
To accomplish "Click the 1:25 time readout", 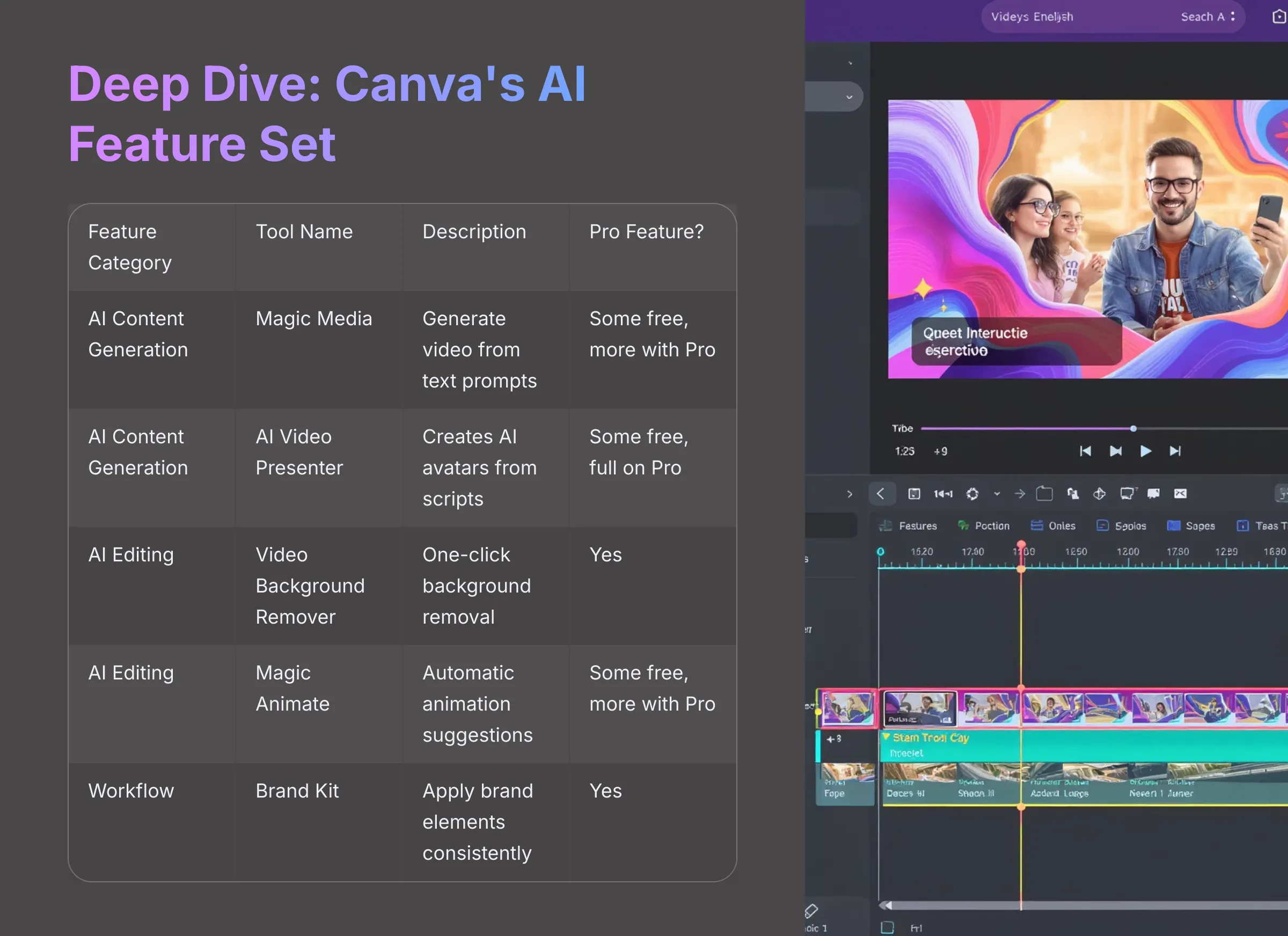I will (x=905, y=451).
